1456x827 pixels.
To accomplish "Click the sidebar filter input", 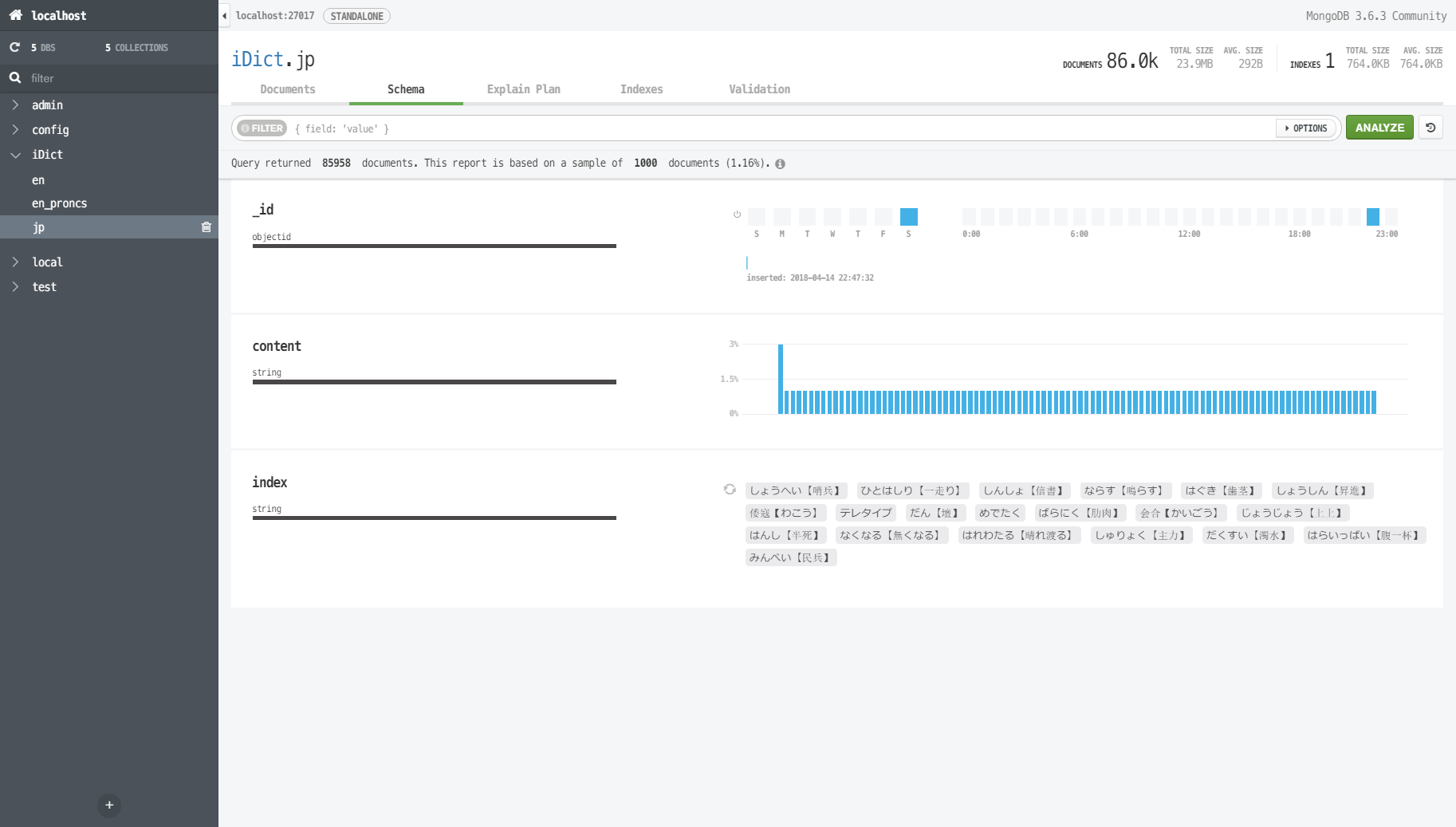I will (x=120, y=78).
